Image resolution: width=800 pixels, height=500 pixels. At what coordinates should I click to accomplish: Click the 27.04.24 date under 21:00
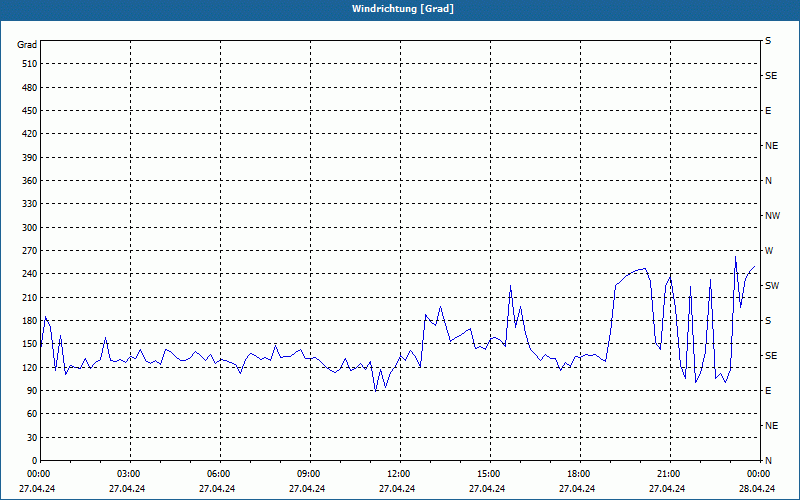667,488
